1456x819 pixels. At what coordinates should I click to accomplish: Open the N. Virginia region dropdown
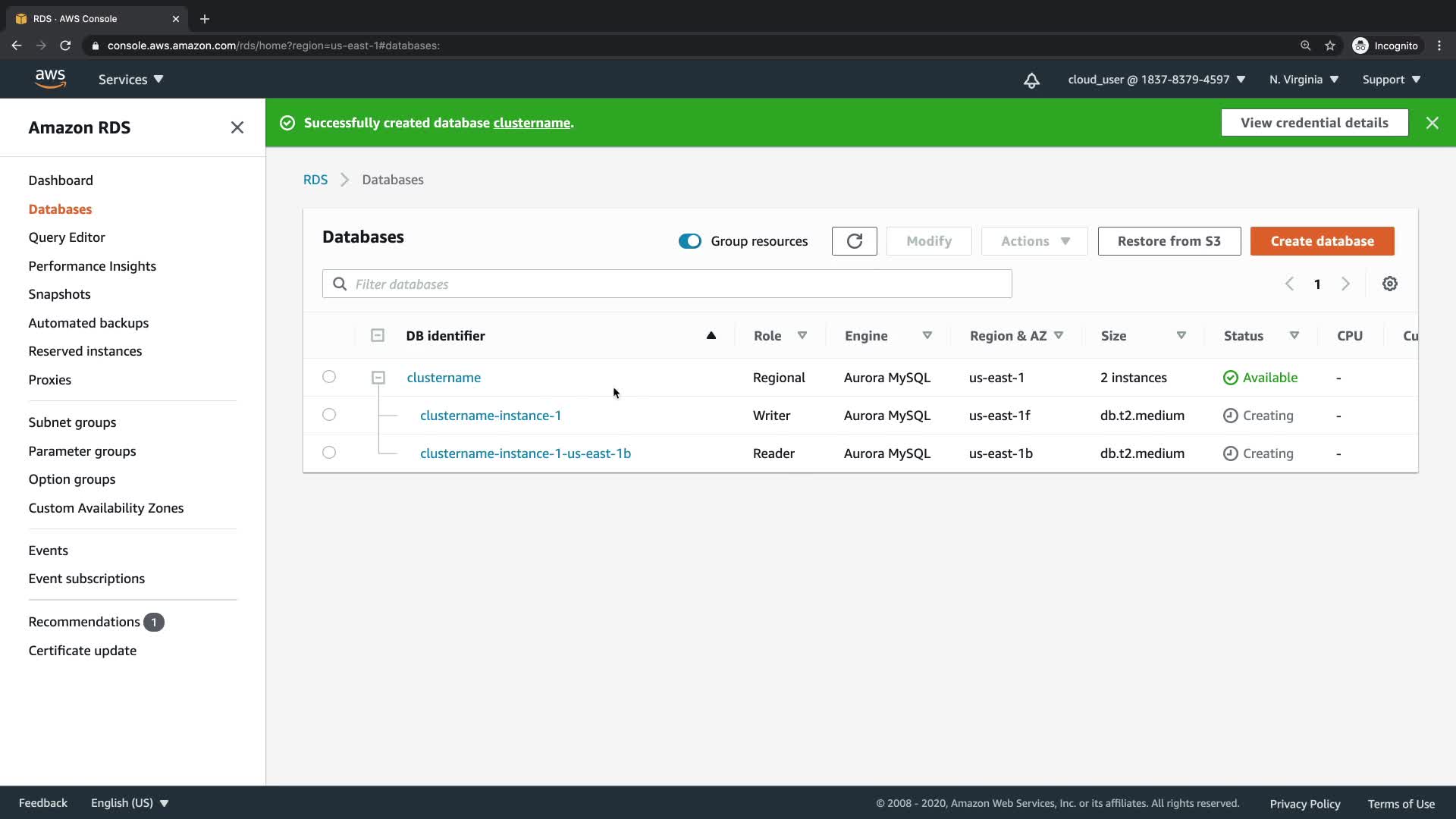pyautogui.click(x=1304, y=80)
